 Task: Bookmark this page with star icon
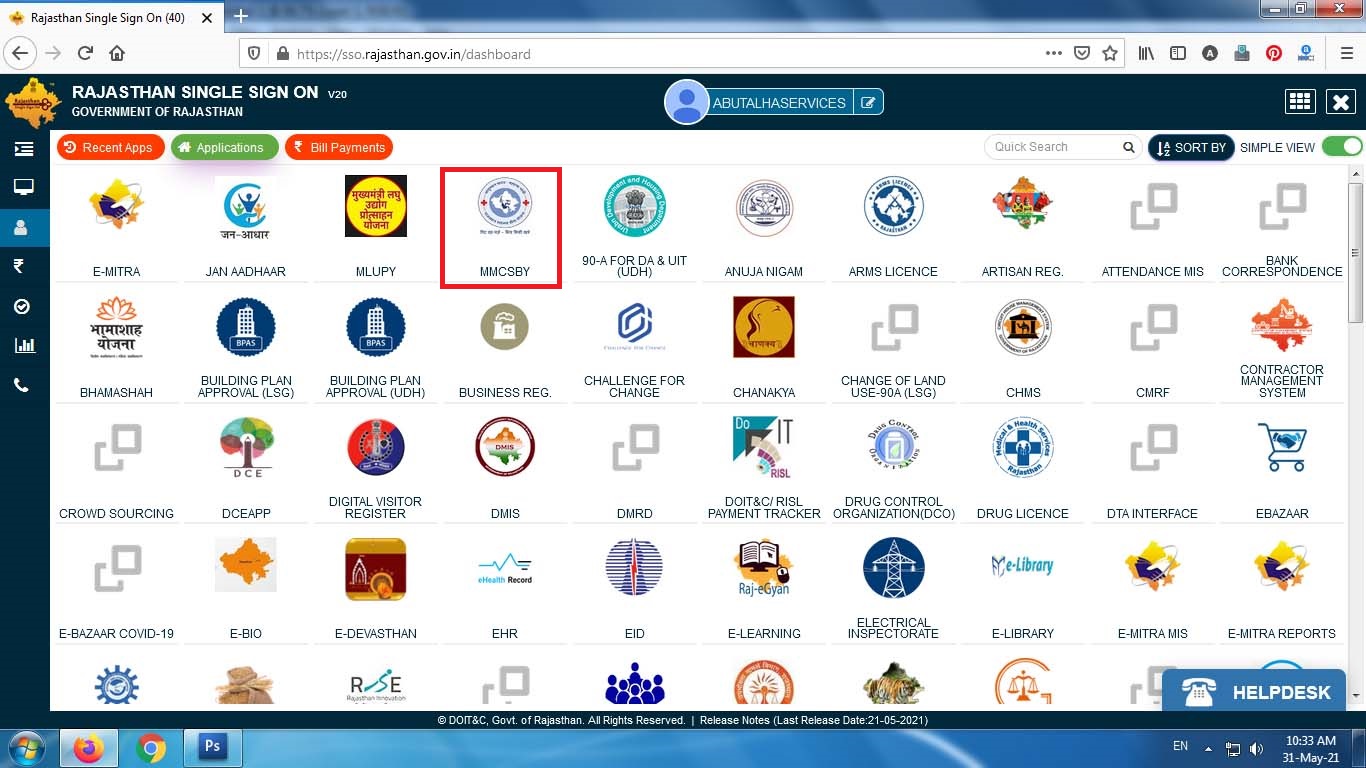pos(1110,53)
